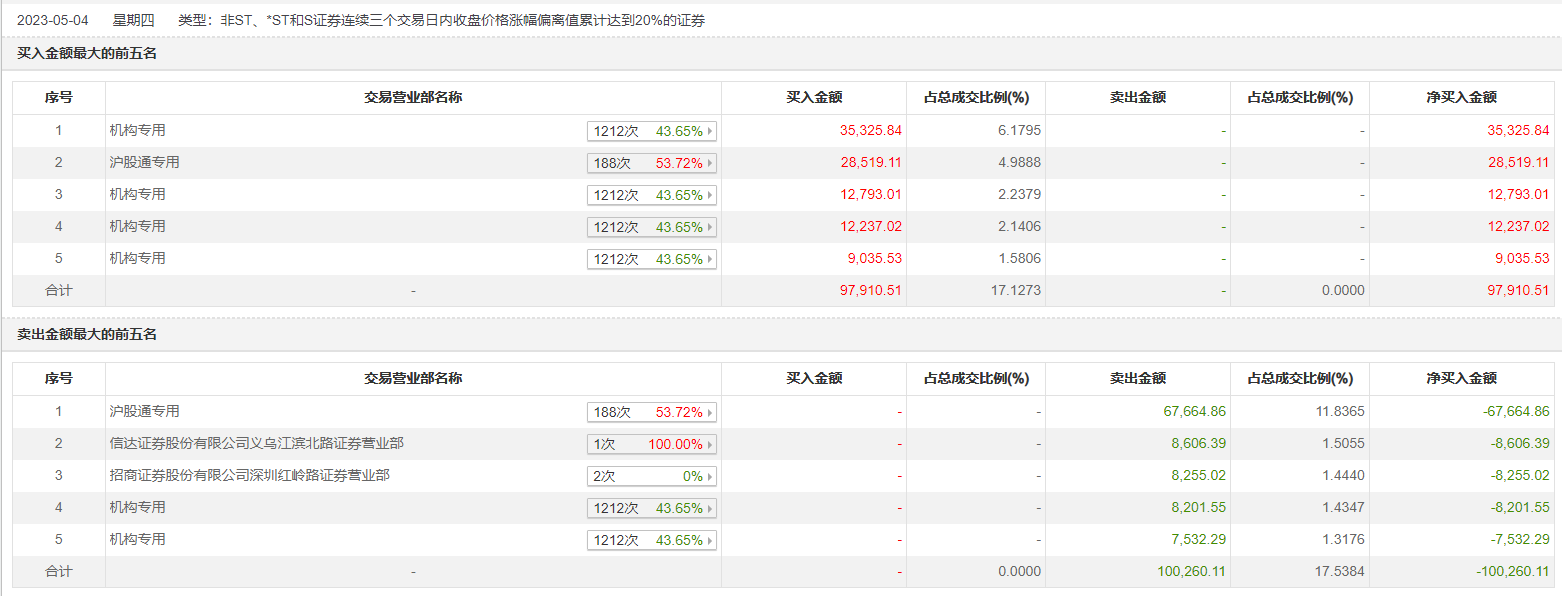Select the 卖出金额最大的前五名 section title

pos(87,334)
